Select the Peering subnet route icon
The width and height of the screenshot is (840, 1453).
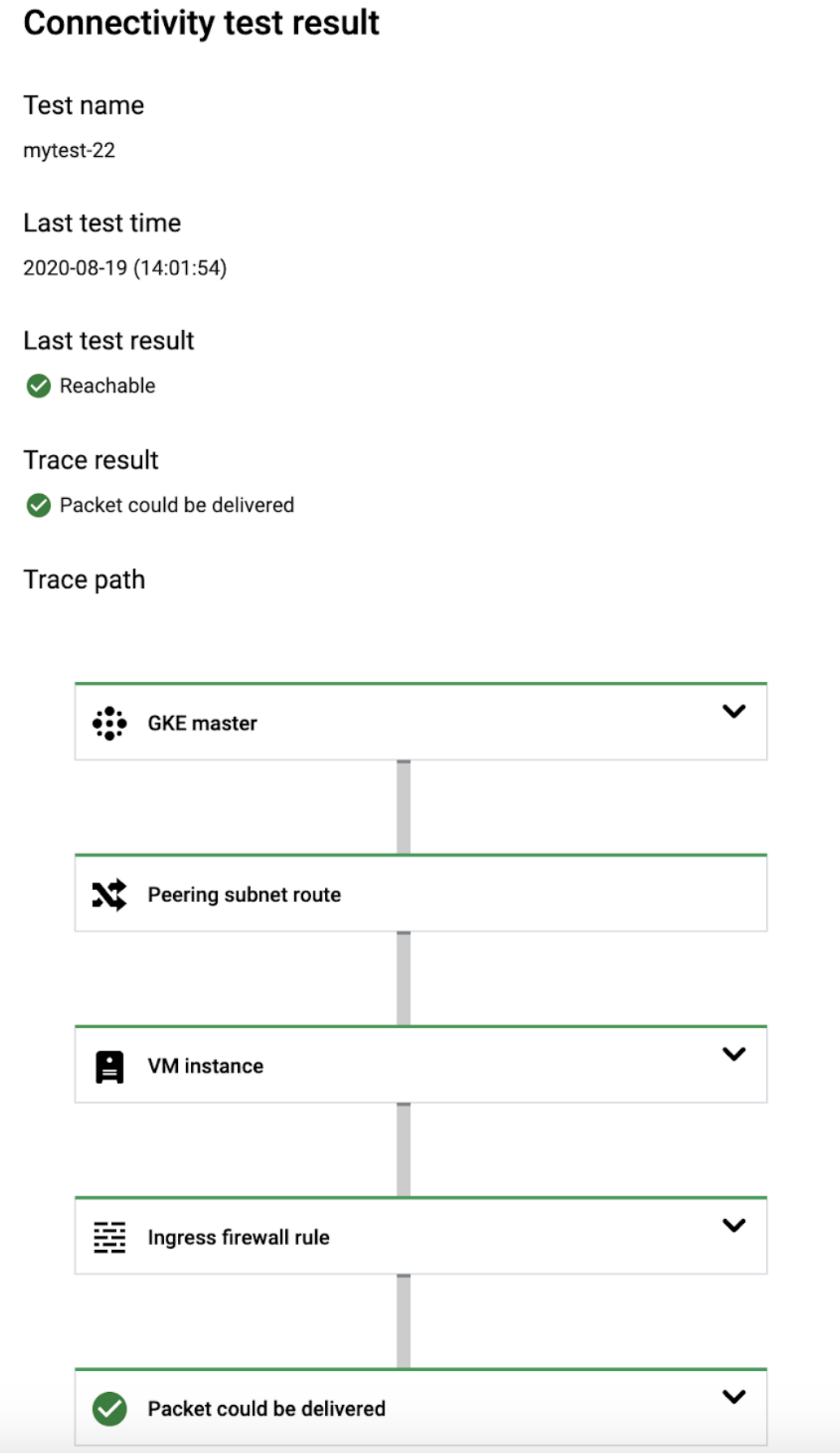point(109,894)
